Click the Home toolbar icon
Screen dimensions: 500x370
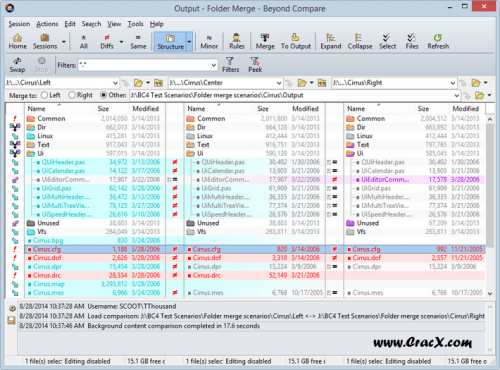[17, 42]
